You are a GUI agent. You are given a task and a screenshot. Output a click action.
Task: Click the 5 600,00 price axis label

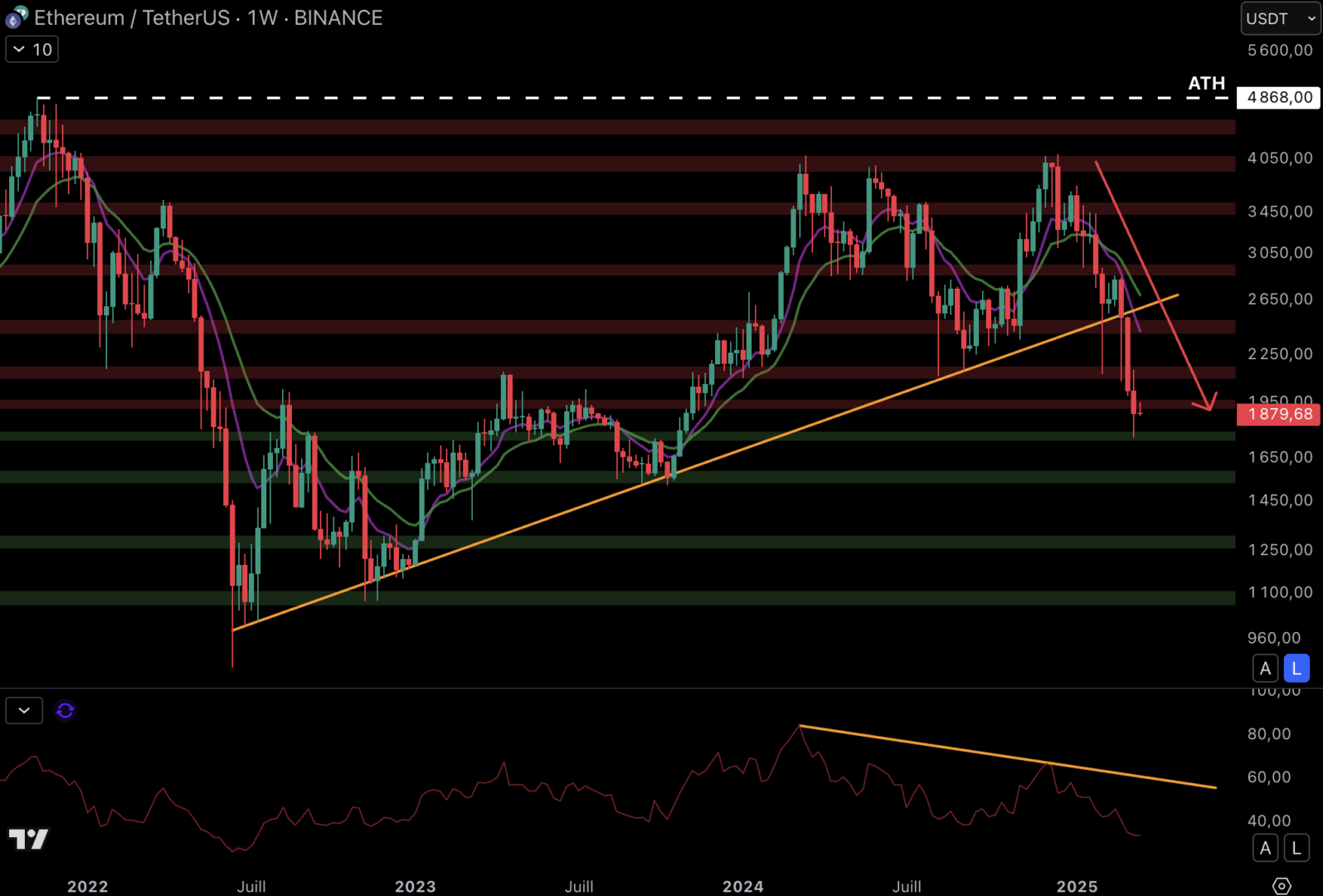[1280, 51]
